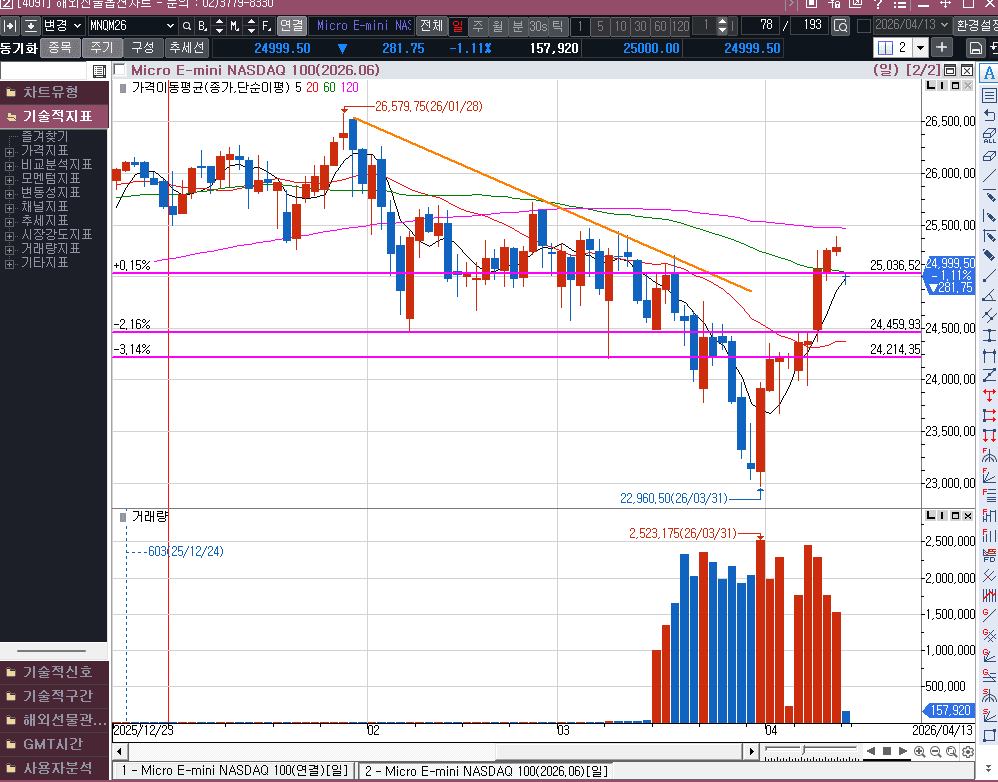This screenshot has width=998, height=782.
Task: Click the 추세선 button
Action: (186, 47)
